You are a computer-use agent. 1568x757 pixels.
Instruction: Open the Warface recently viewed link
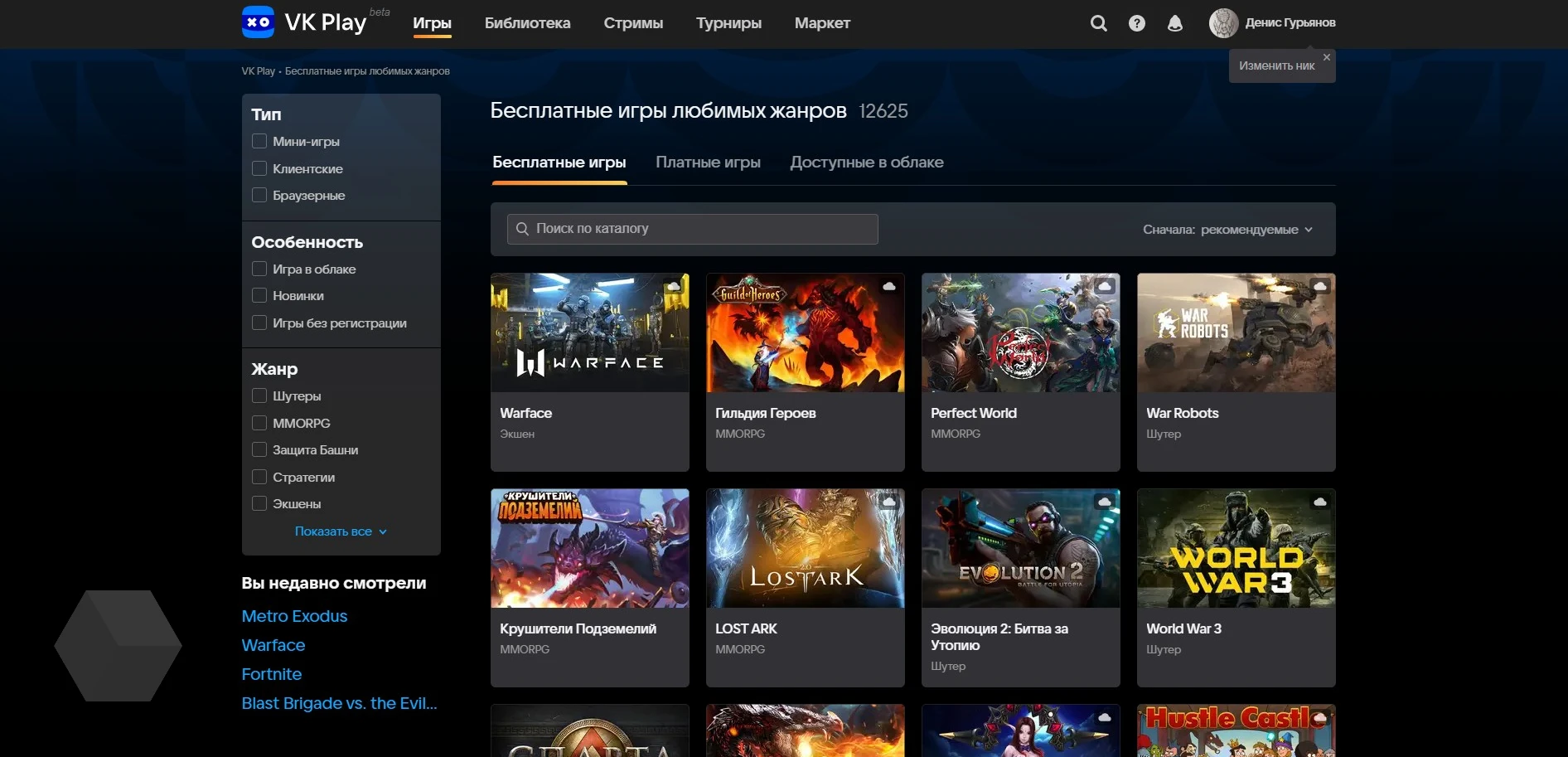pos(273,645)
